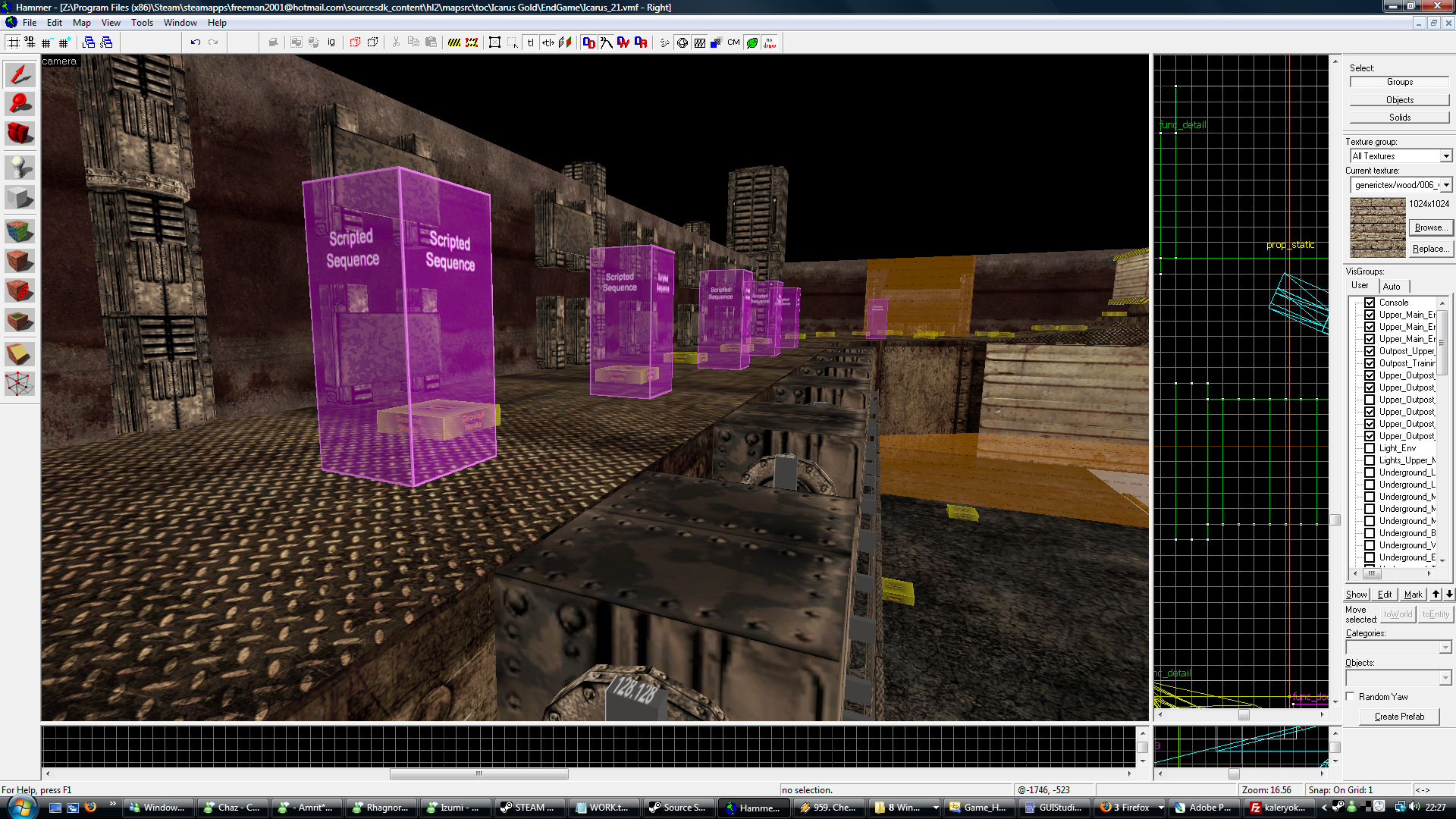Select the Entity tool
This screenshot has height=819, width=1456.
[x=20, y=167]
